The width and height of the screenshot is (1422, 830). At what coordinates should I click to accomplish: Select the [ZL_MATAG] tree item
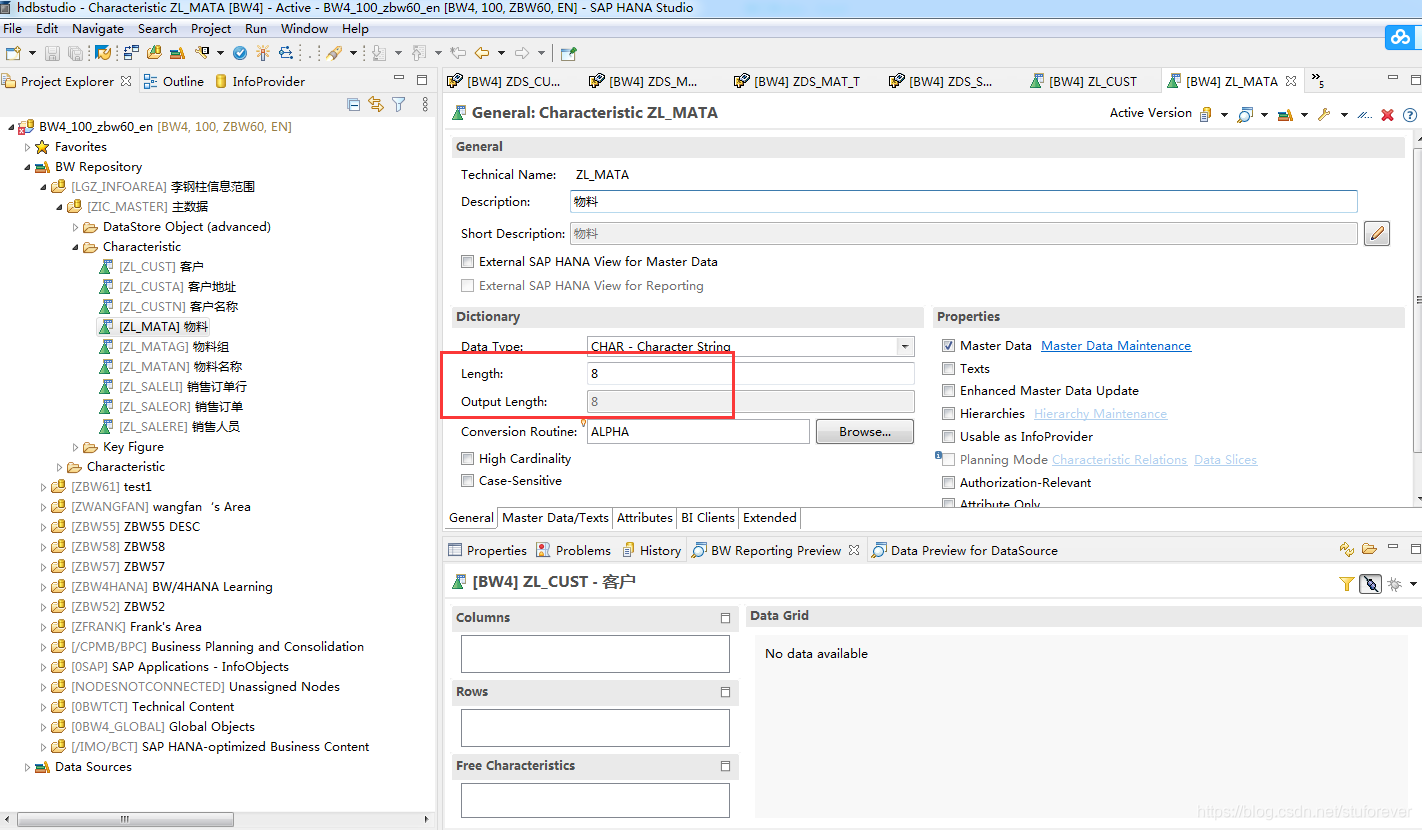pyautogui.click(x=164, y=347)
